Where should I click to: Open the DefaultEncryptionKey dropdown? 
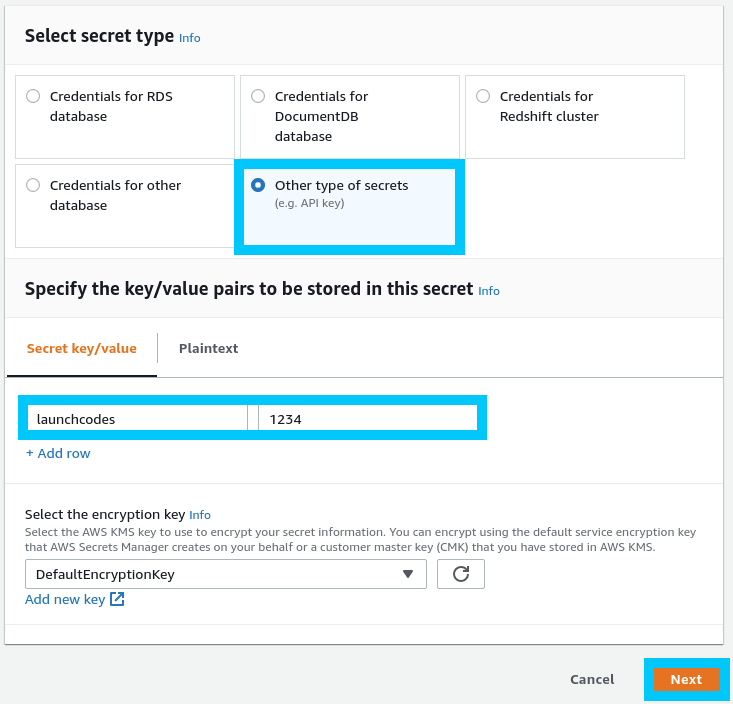(225, 574)
